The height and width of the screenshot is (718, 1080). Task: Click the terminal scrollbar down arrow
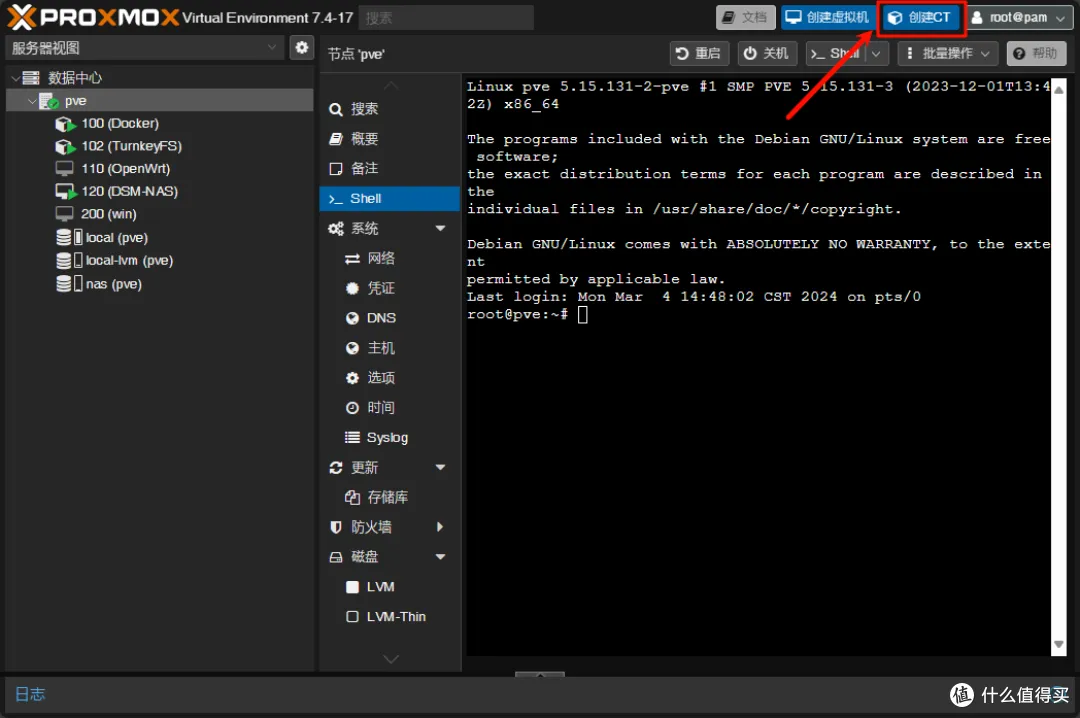[1059, 645]
